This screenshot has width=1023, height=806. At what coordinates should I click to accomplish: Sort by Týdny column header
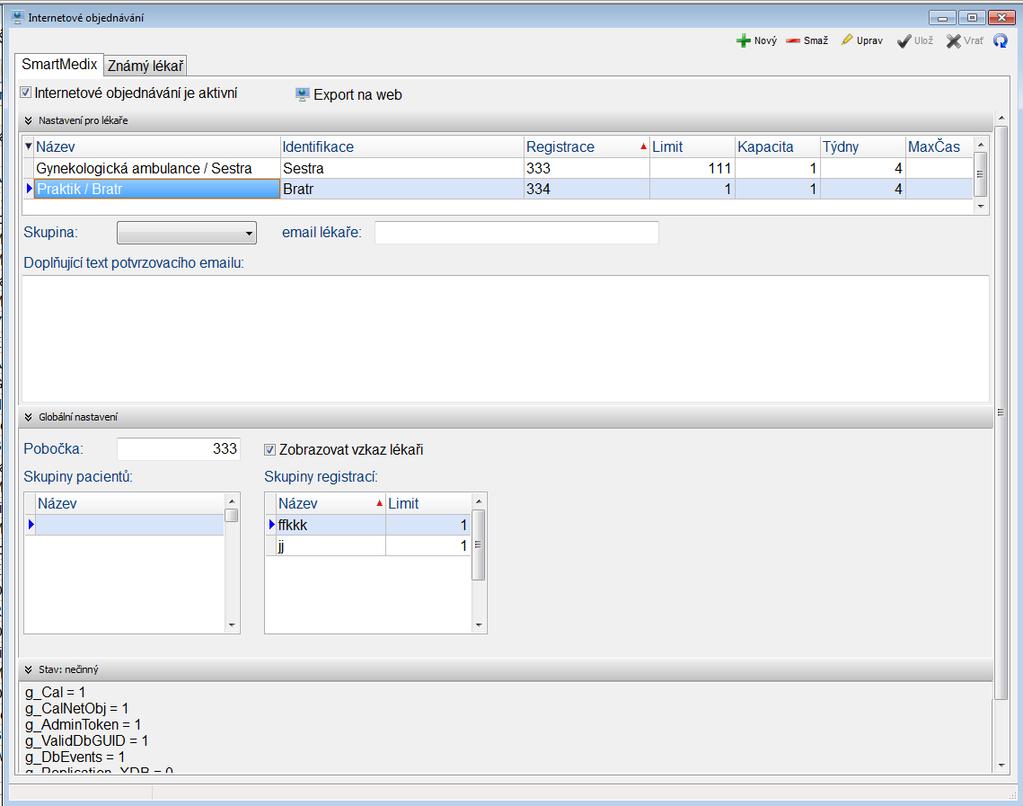point(863,147)
